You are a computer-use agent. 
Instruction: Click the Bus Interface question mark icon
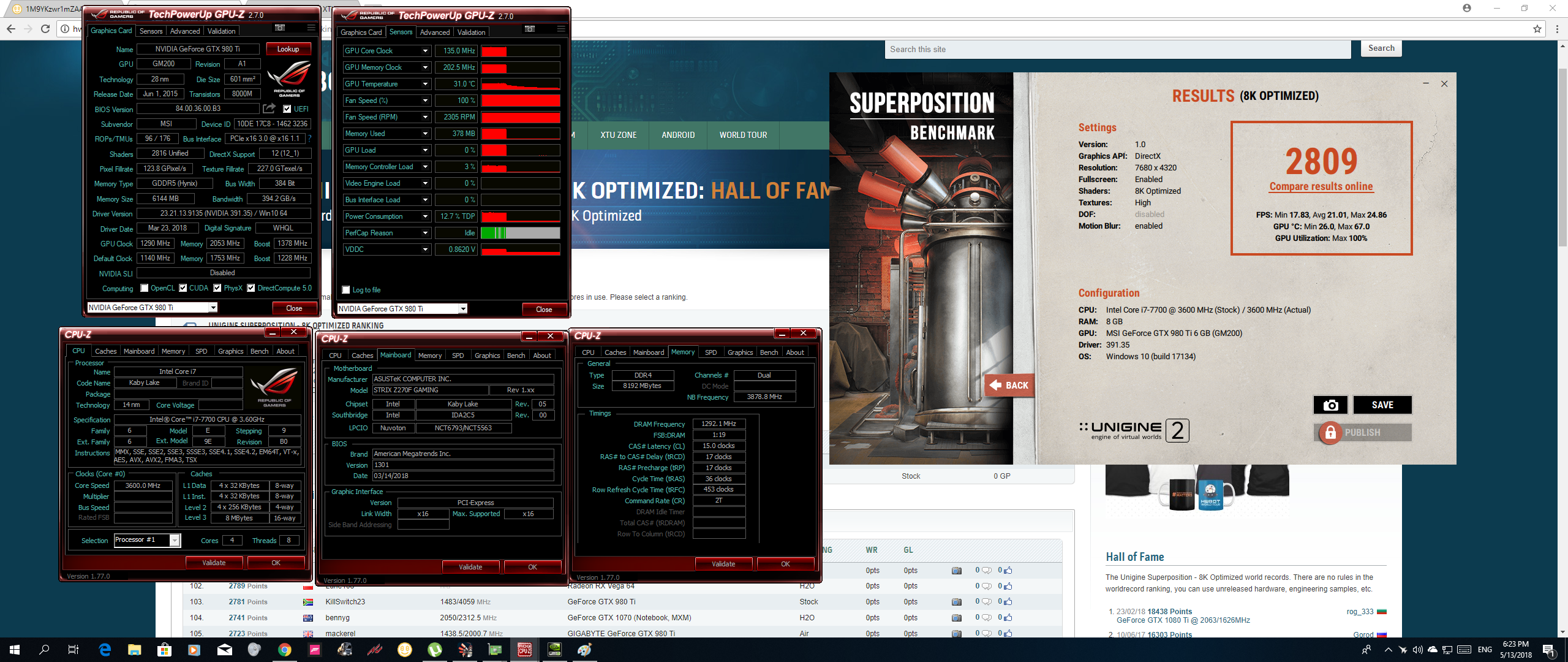tap(310, 139)
